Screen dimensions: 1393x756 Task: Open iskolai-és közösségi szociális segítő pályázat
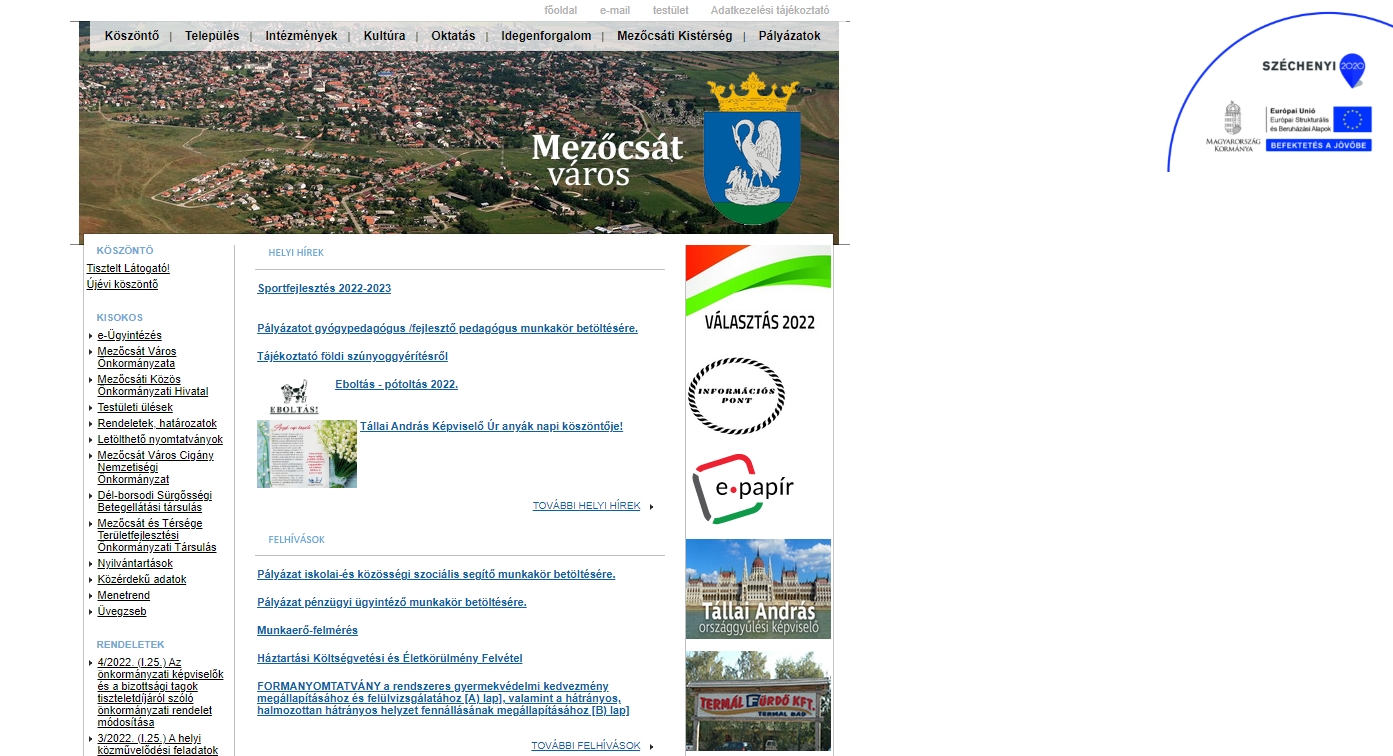[436, 575]
